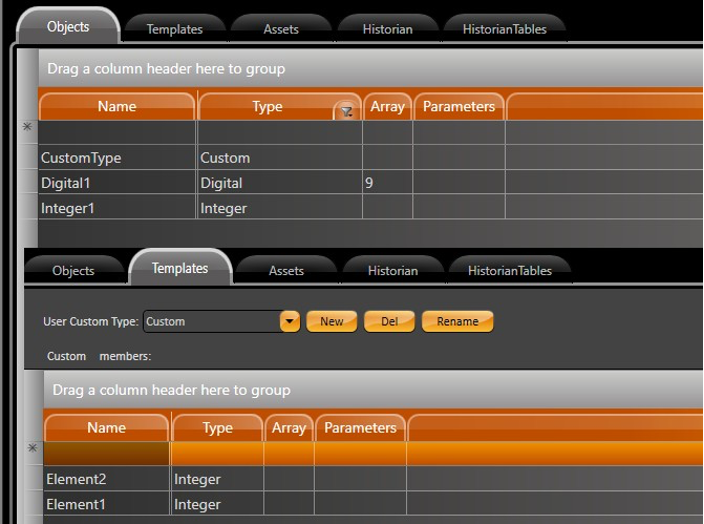The height and width of the screenshot is (524, 704).
Task: Click the filter icon on the Type column header
Action: tap(346, 112)
